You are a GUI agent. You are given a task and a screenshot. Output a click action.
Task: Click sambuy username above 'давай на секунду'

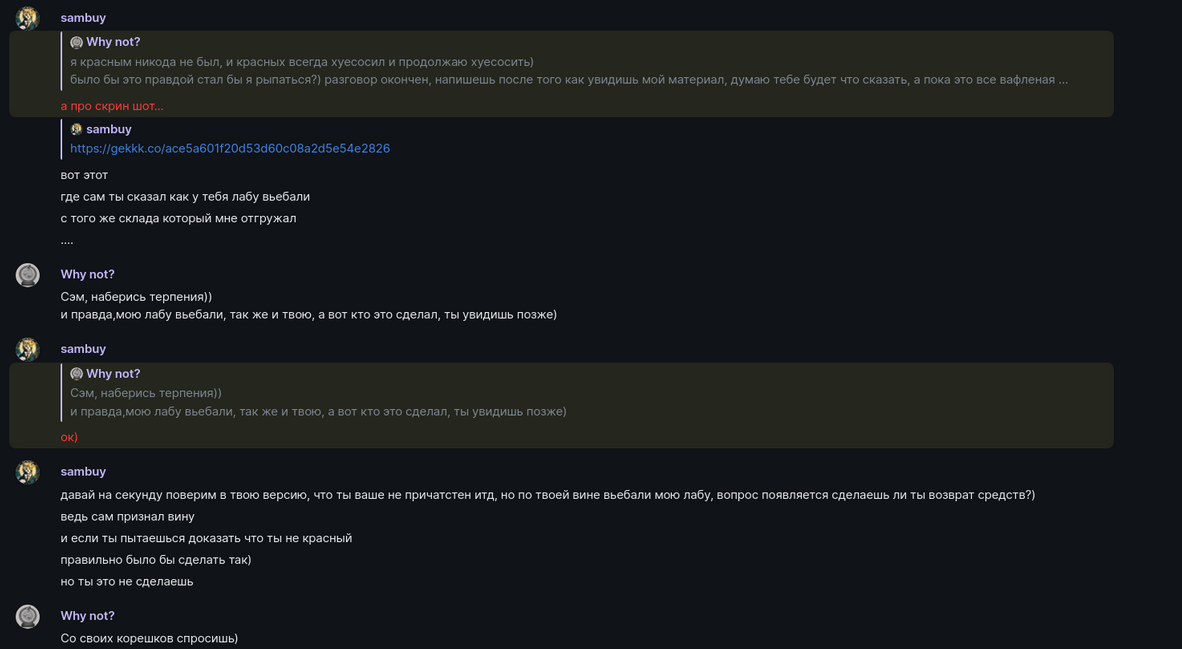(x=83, y=471)
